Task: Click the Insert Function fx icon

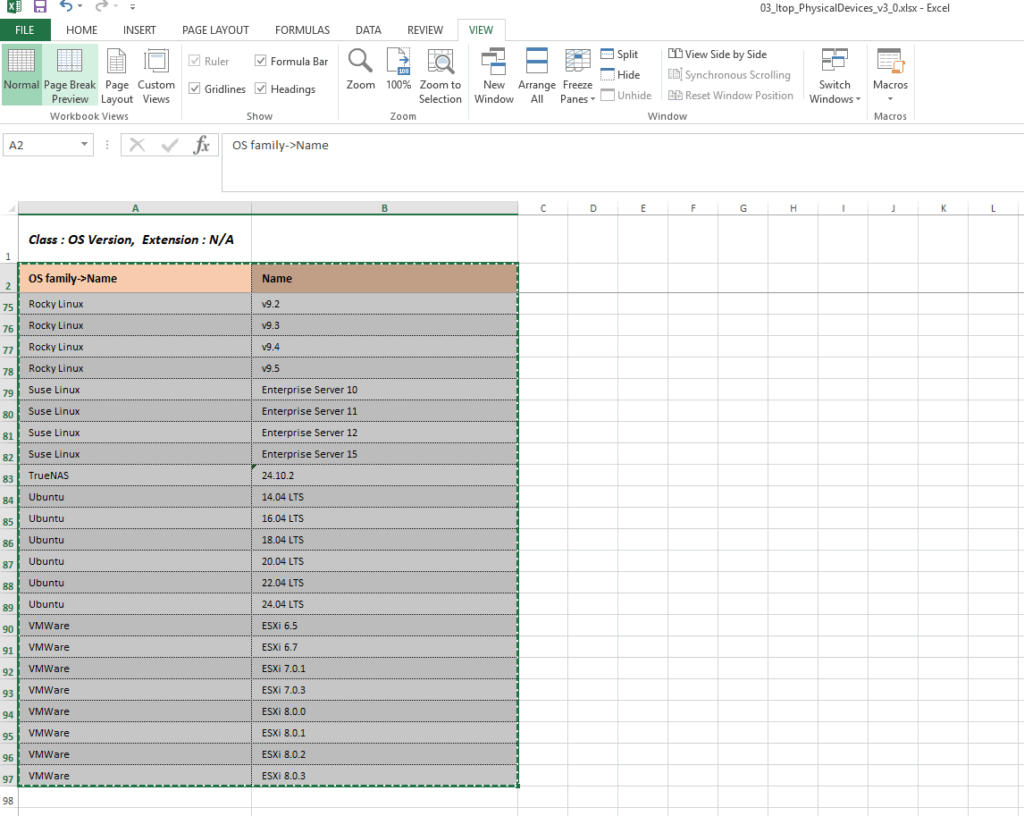Action: click(x=201, y=145)
